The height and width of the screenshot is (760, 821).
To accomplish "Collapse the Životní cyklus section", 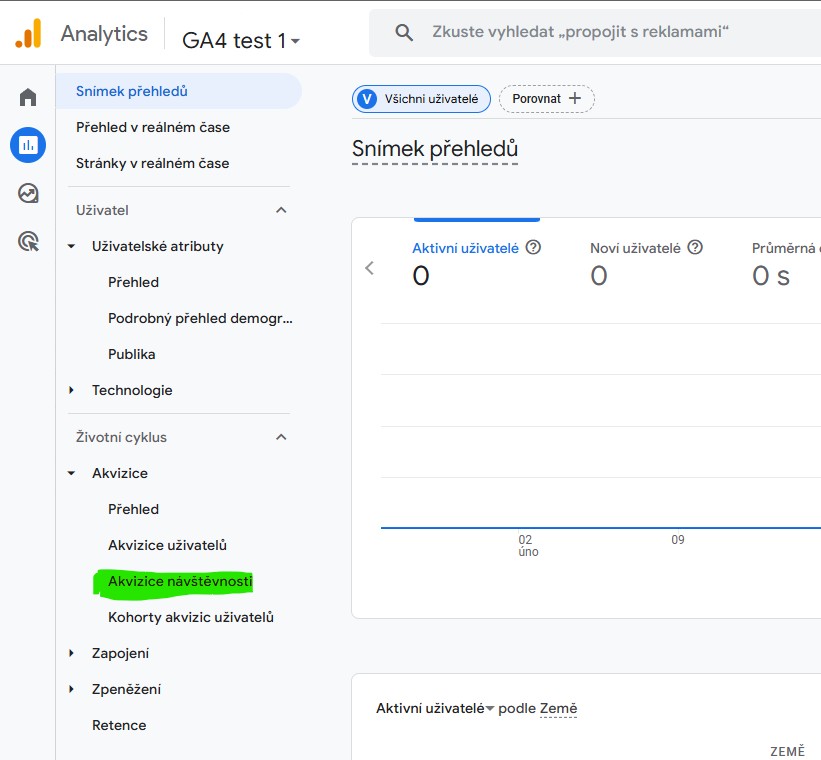I will pos(281,437).
